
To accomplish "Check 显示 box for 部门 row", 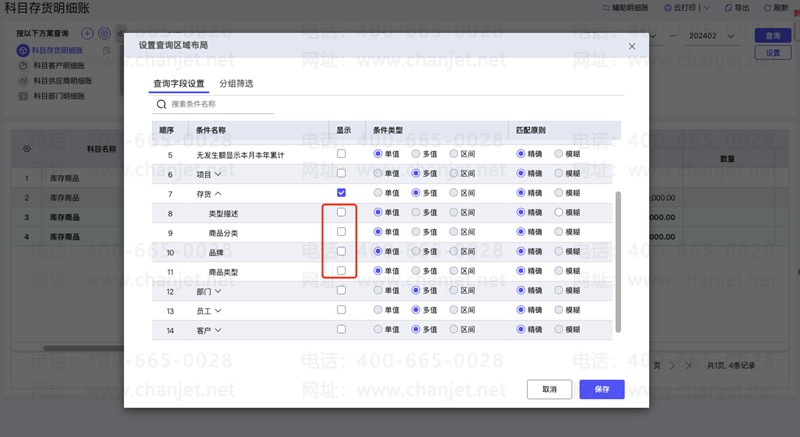I will tap(341, 290).
